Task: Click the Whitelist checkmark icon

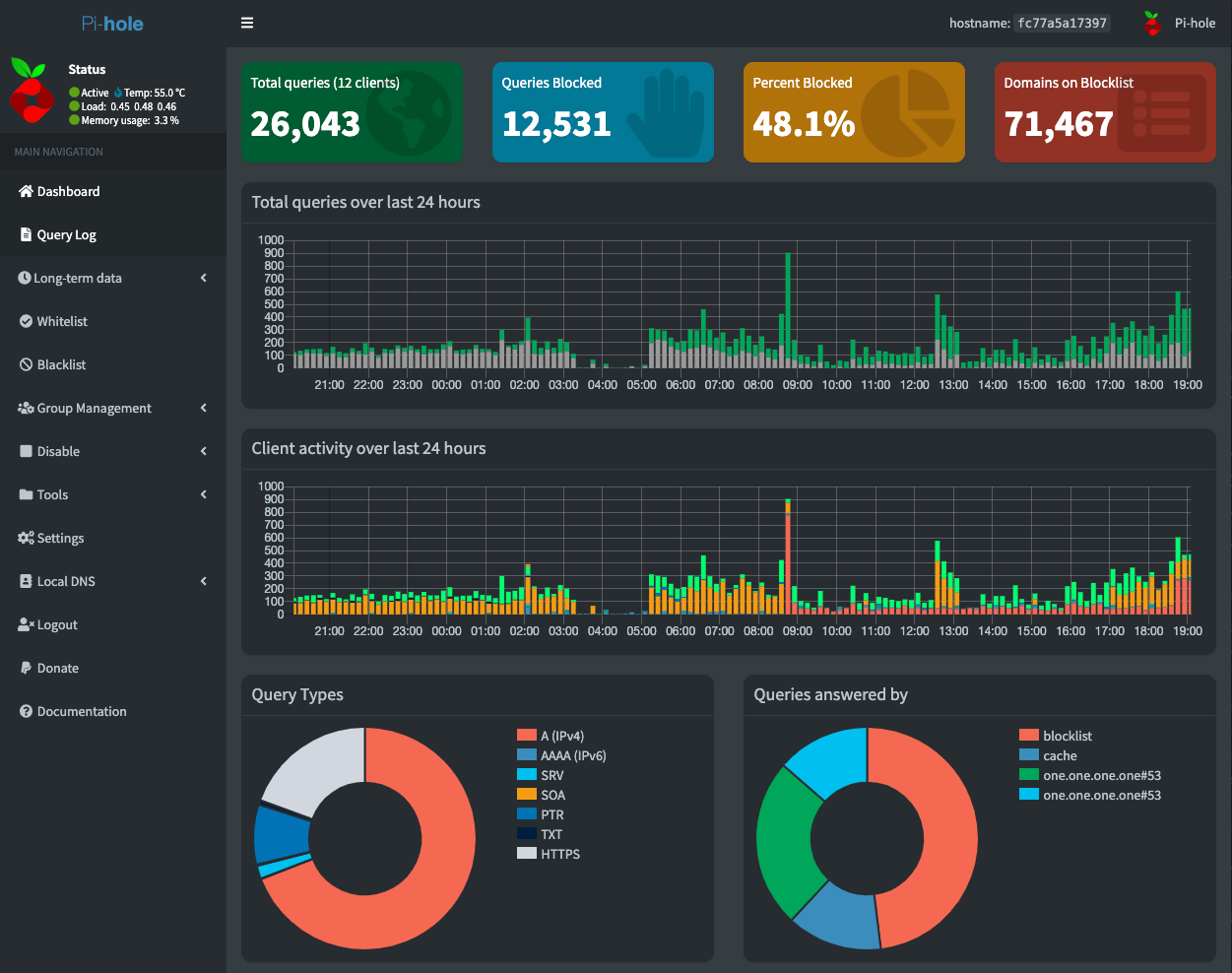Action: [26, 321]
